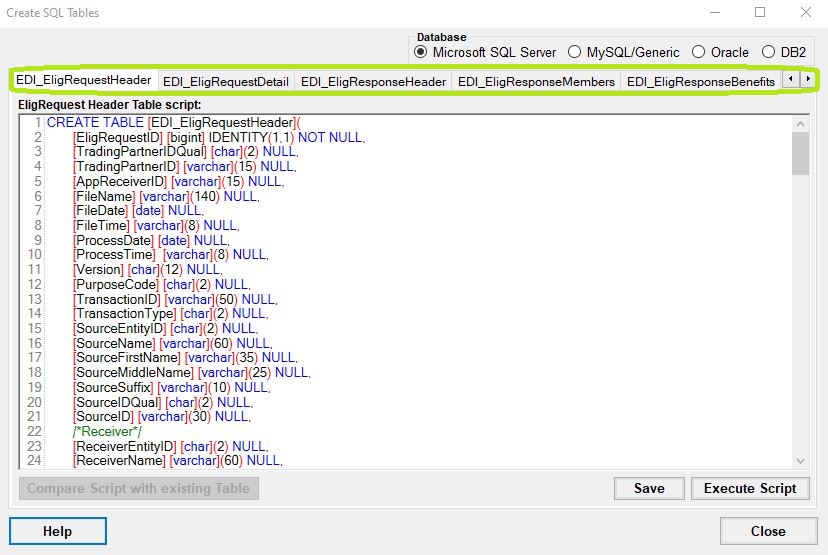Click the Execute Script button

click(750, 488)
